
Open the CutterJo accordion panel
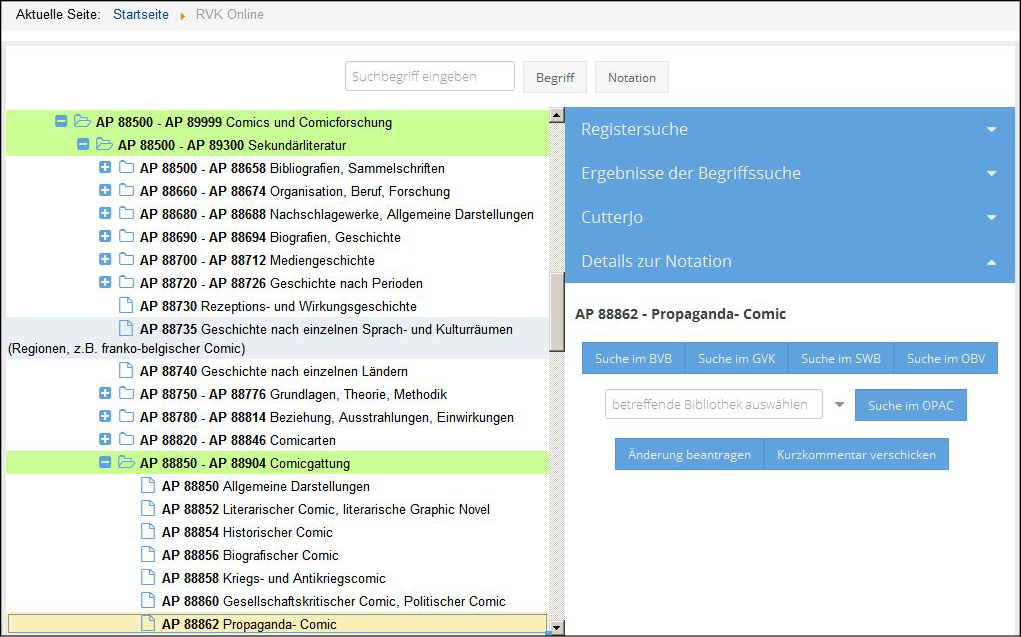click(x=789, y=217)
